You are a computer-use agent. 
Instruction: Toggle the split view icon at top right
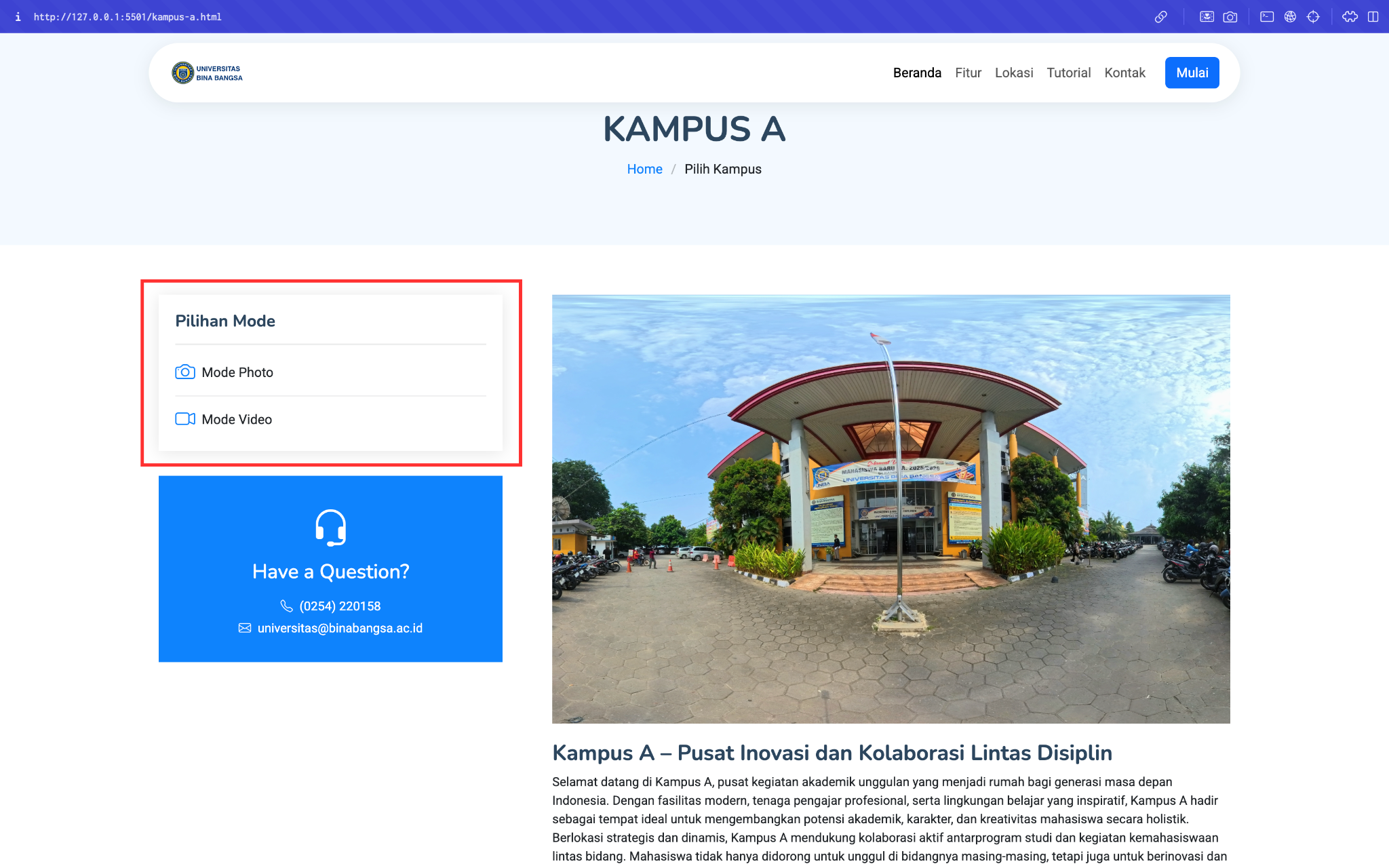coord(1374,17)
